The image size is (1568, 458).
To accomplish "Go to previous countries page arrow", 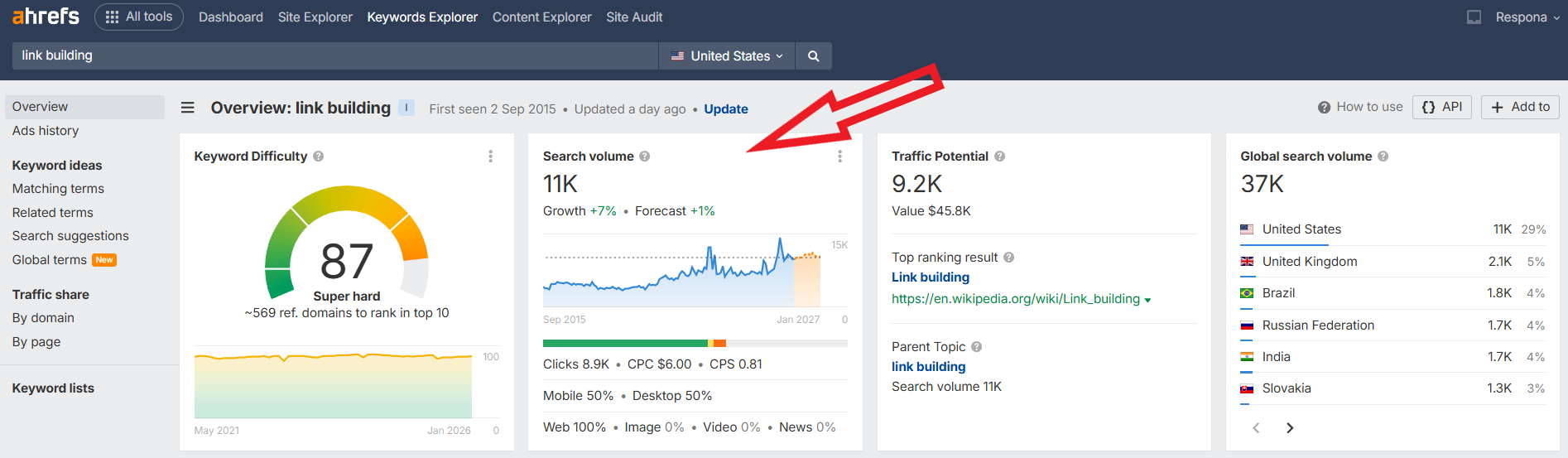I will point(1256,428).
